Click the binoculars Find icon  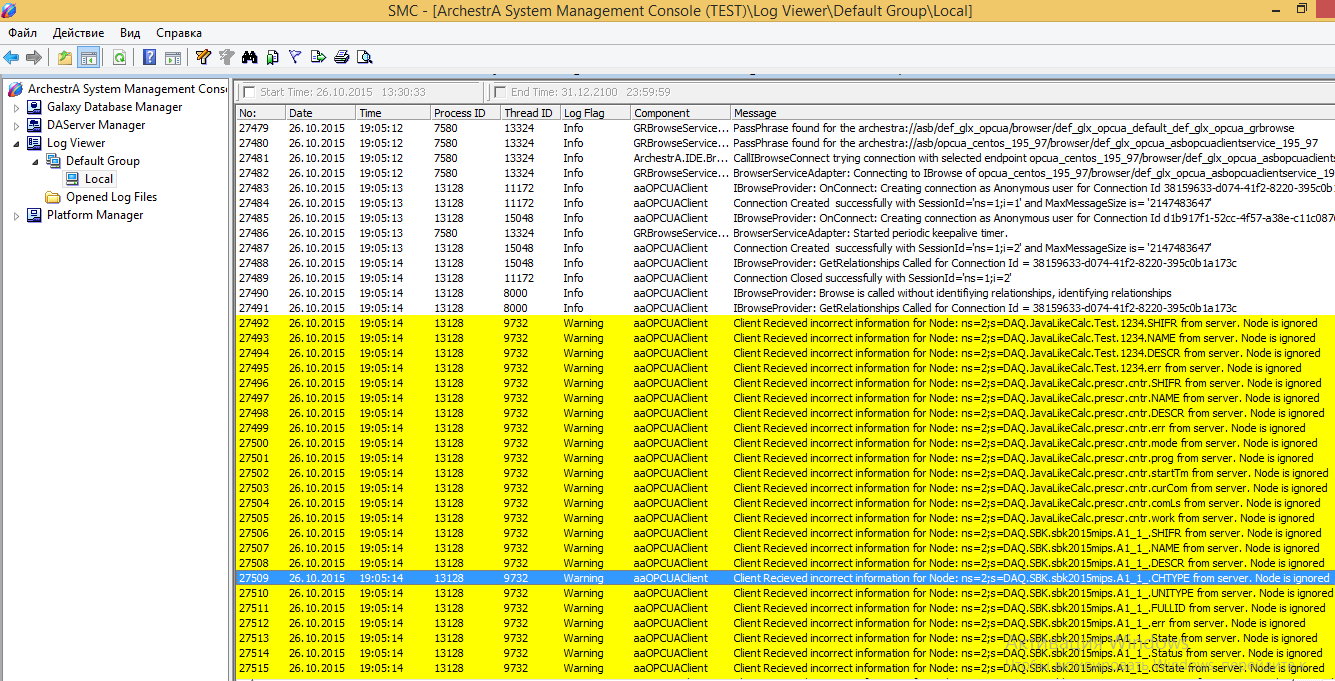[249, 58]
